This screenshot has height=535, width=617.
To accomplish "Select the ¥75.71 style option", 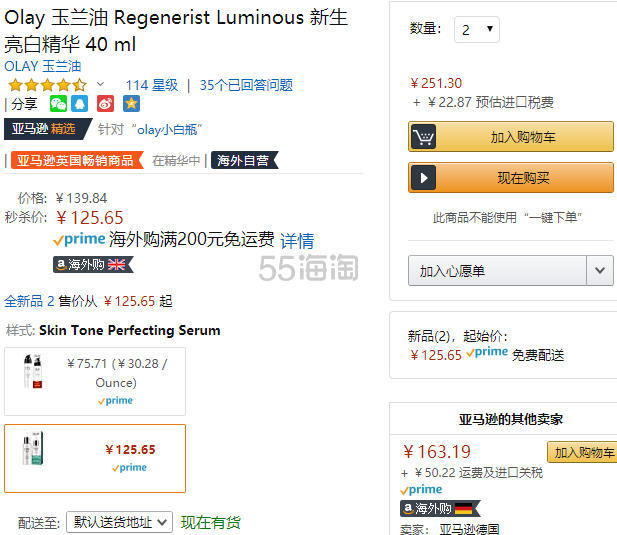I will [x=95, y=381].
